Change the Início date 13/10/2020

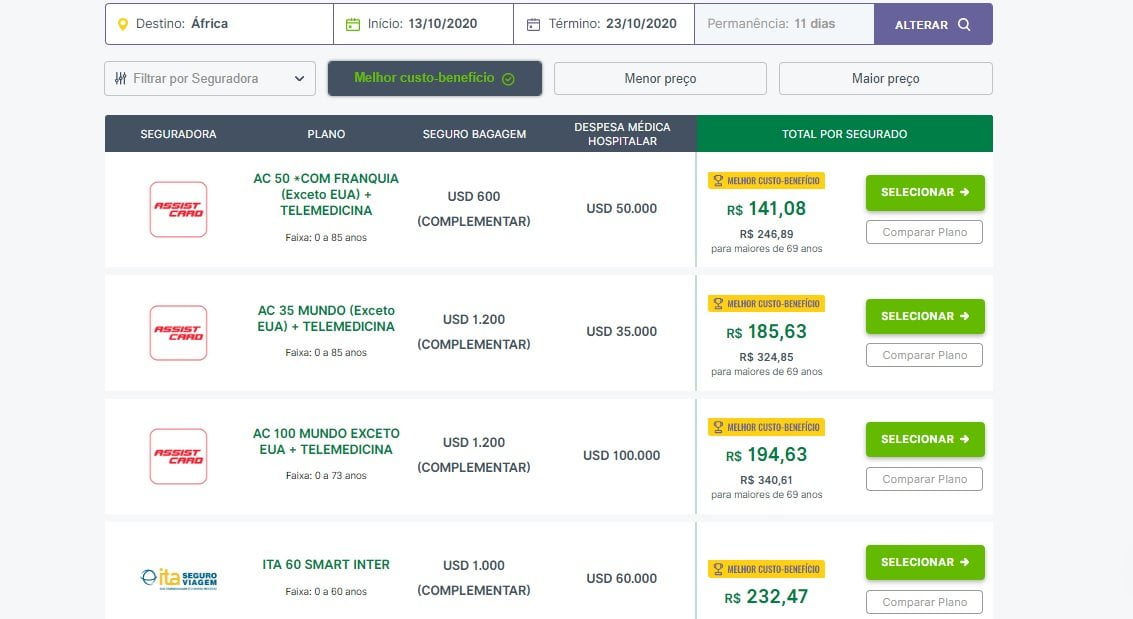(423, 24)
